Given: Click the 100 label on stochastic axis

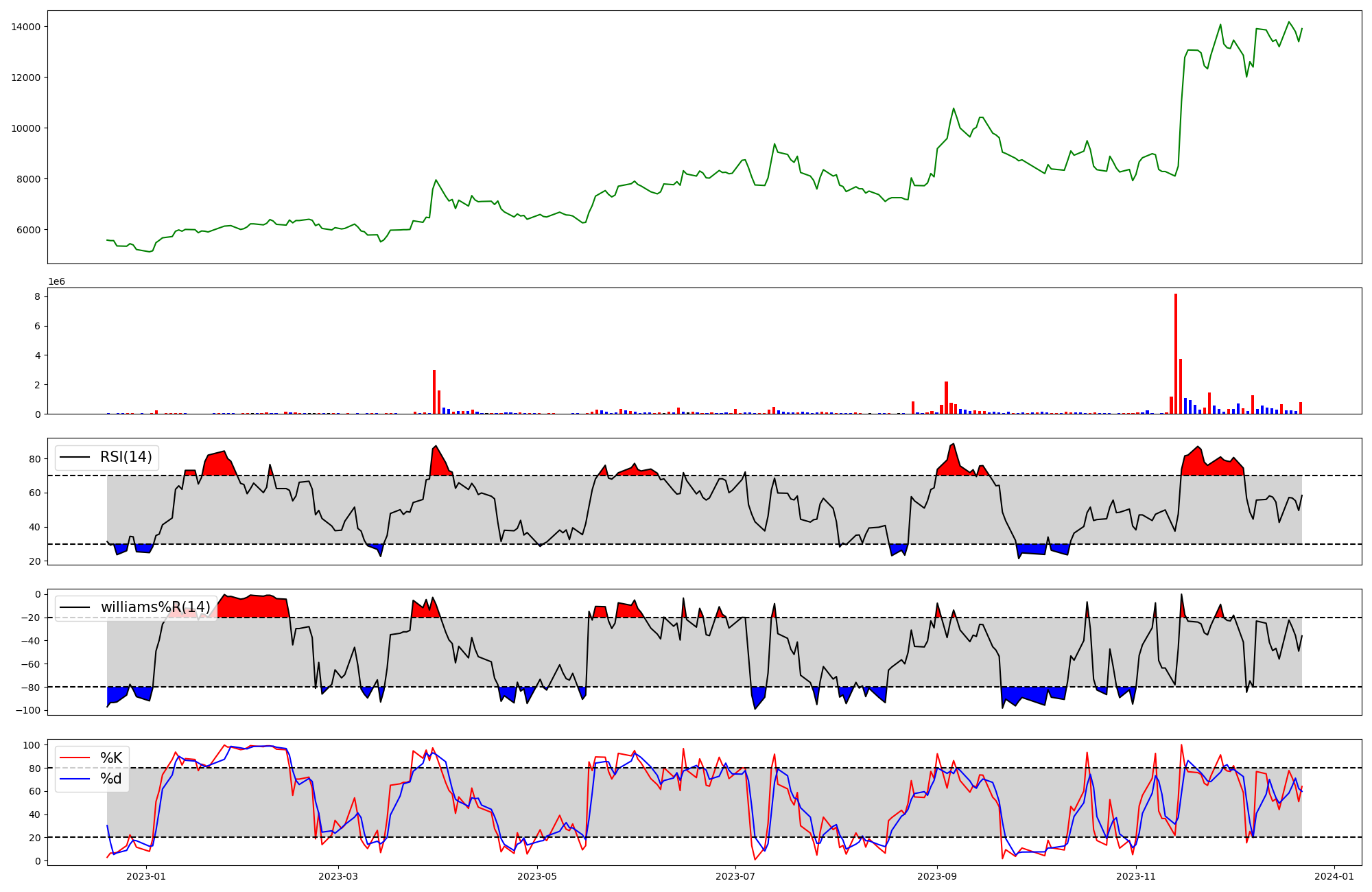Looking at the screenshot, I should point(33,745).
